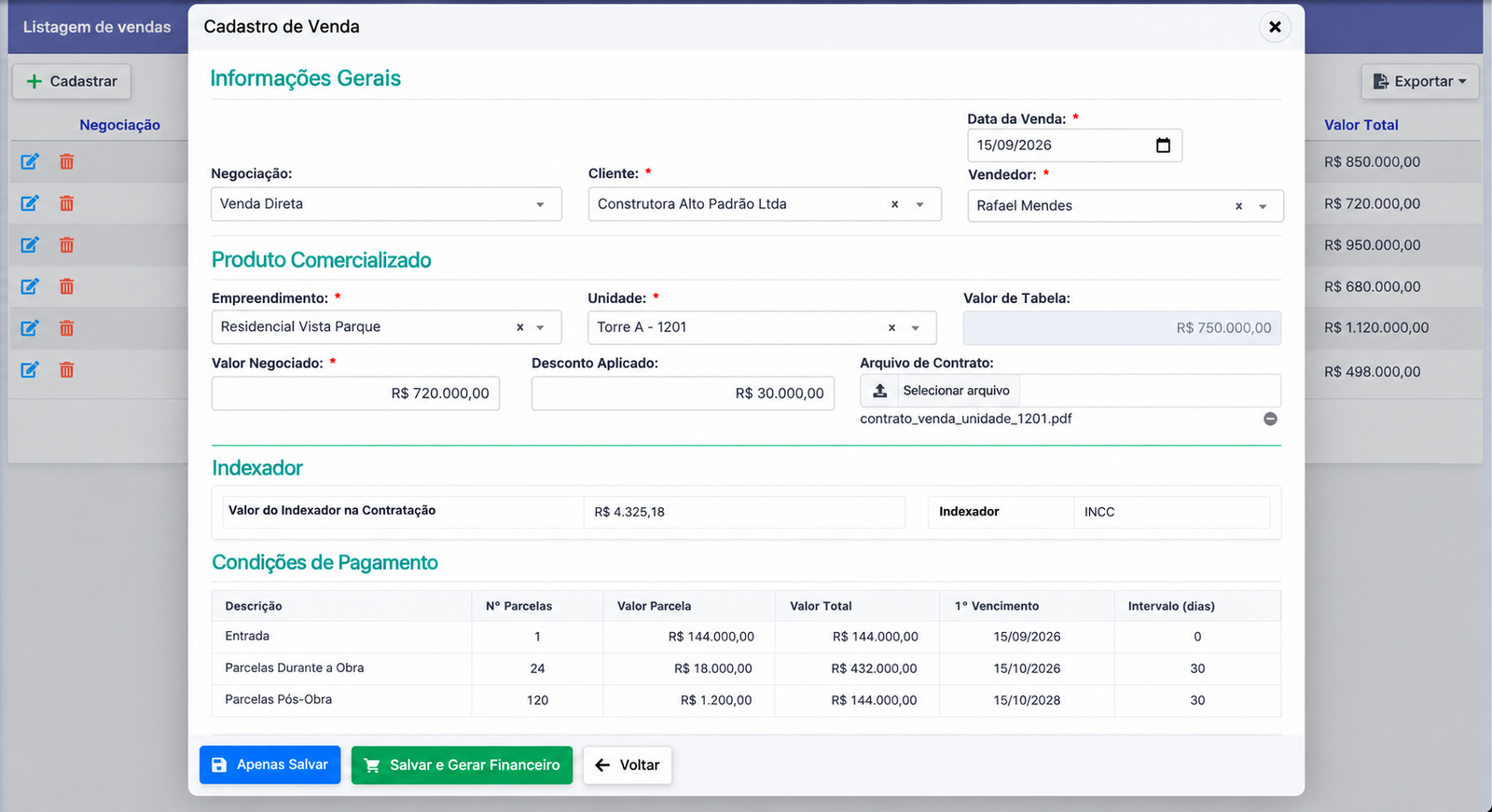This screenshot has width=1492, height=812.
Task: Edit the sale row with R$ 680.000,00
Action: [30, 286]
